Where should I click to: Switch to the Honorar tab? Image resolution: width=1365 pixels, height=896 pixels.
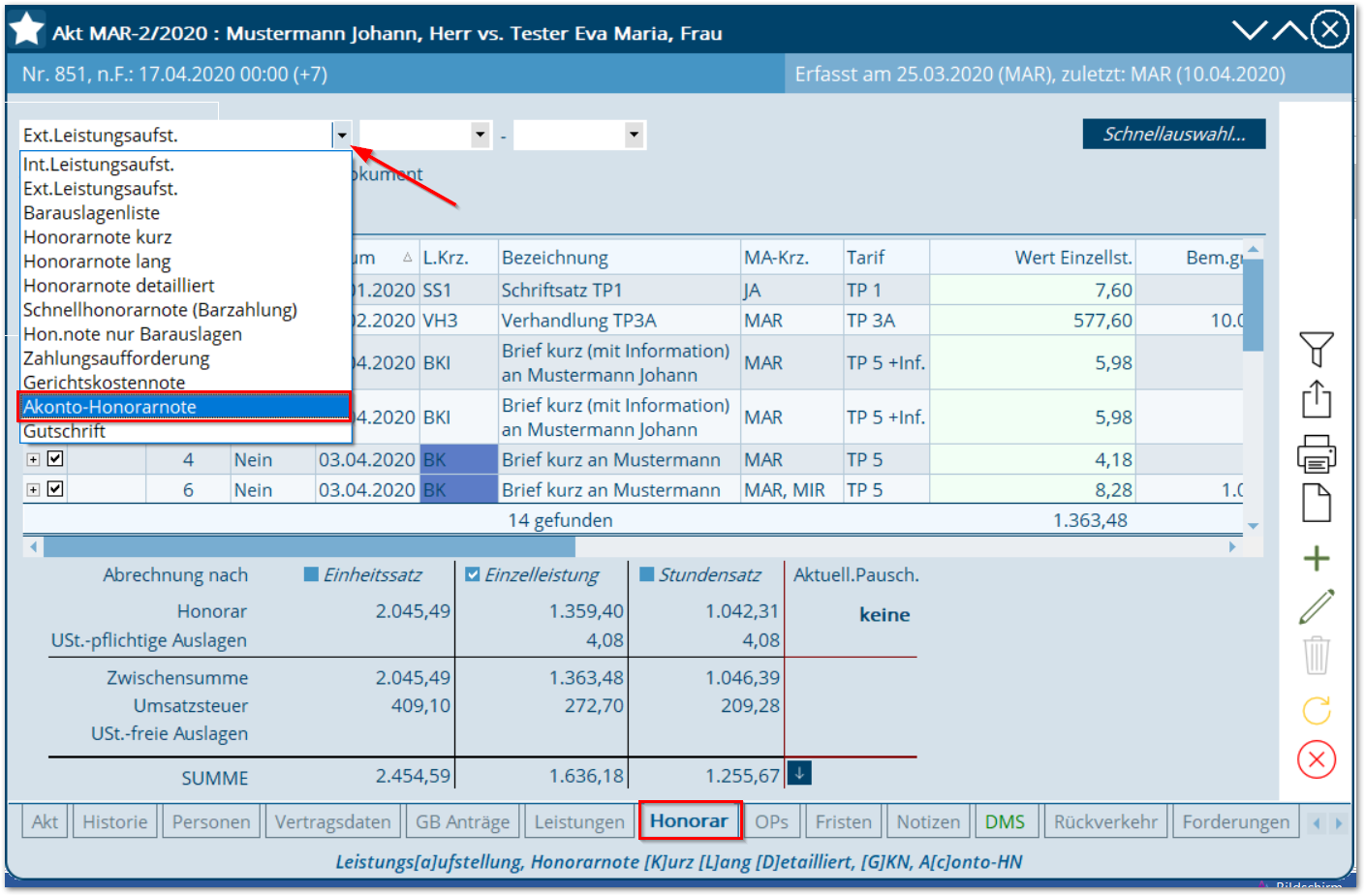[690, 820]
